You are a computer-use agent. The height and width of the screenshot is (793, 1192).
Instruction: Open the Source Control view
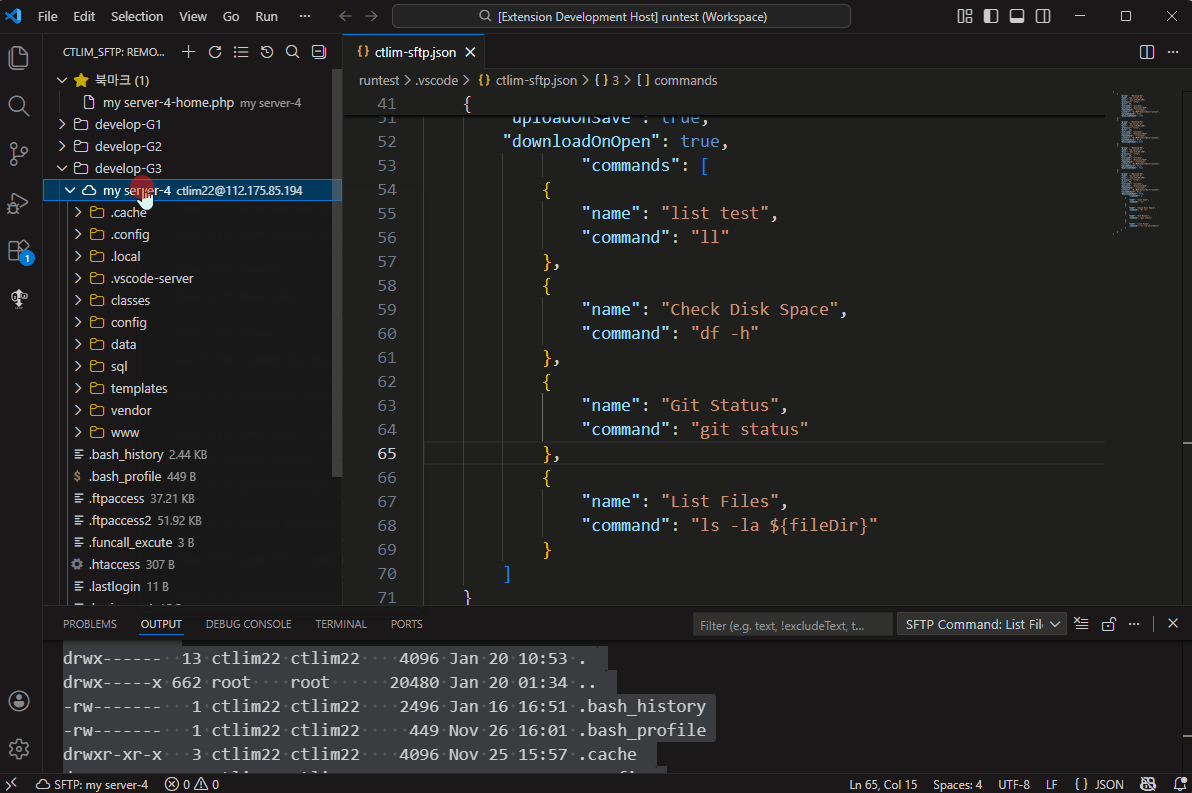tap(18, 154)
